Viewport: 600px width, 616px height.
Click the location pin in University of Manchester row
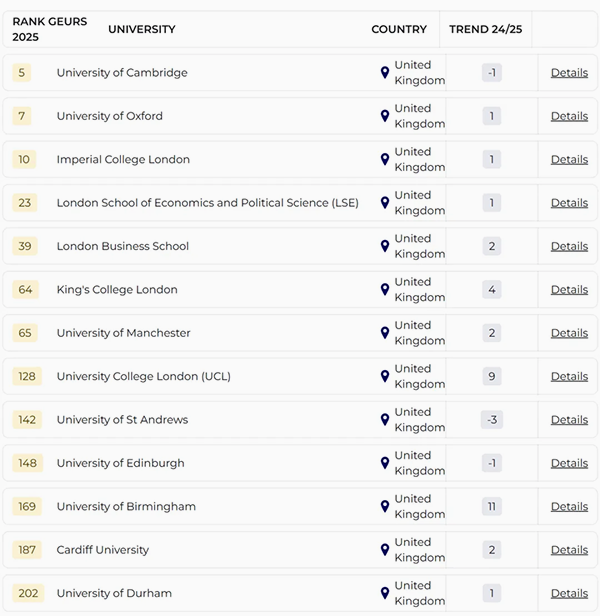(x=385, y=333)
